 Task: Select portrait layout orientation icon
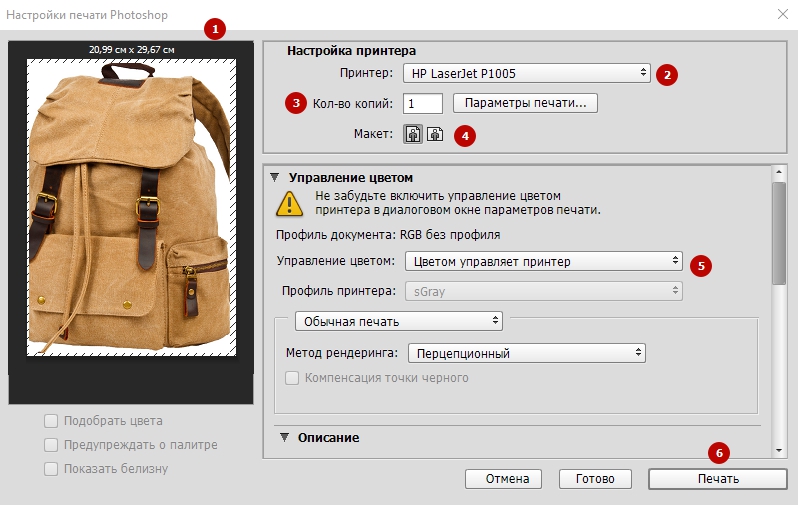[x=413, y=135]
